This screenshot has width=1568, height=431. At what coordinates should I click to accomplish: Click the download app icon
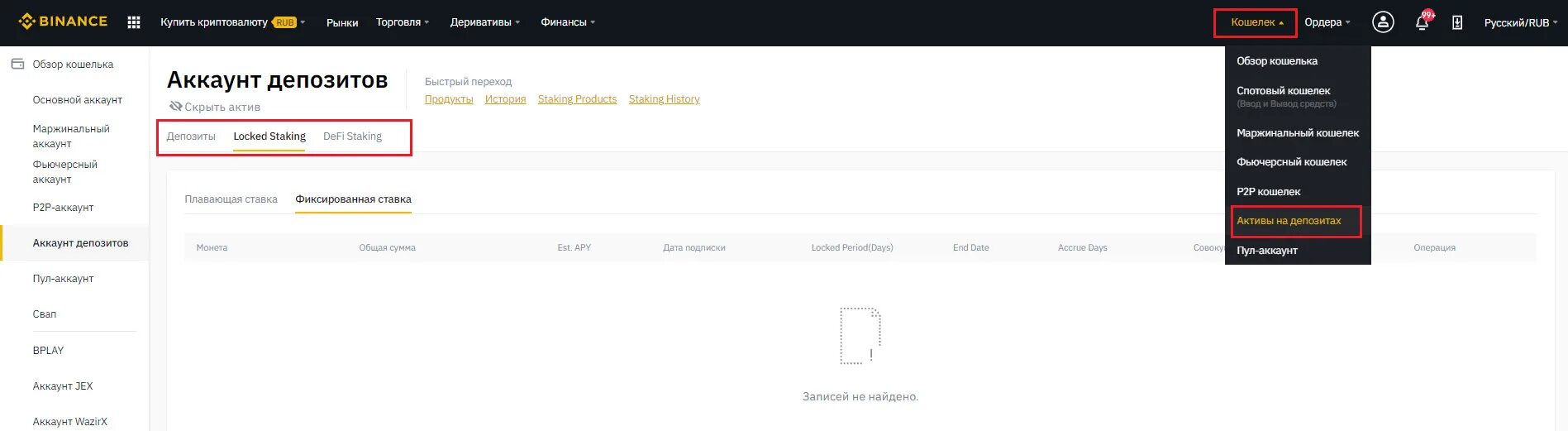click(1457, 22)
